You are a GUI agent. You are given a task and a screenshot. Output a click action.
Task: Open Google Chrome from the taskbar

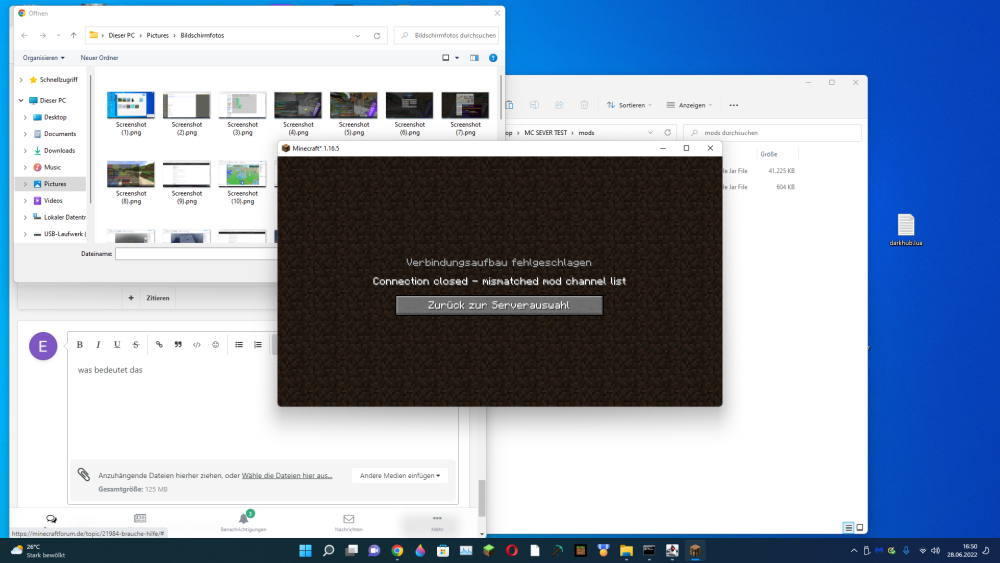pos(397,550)
